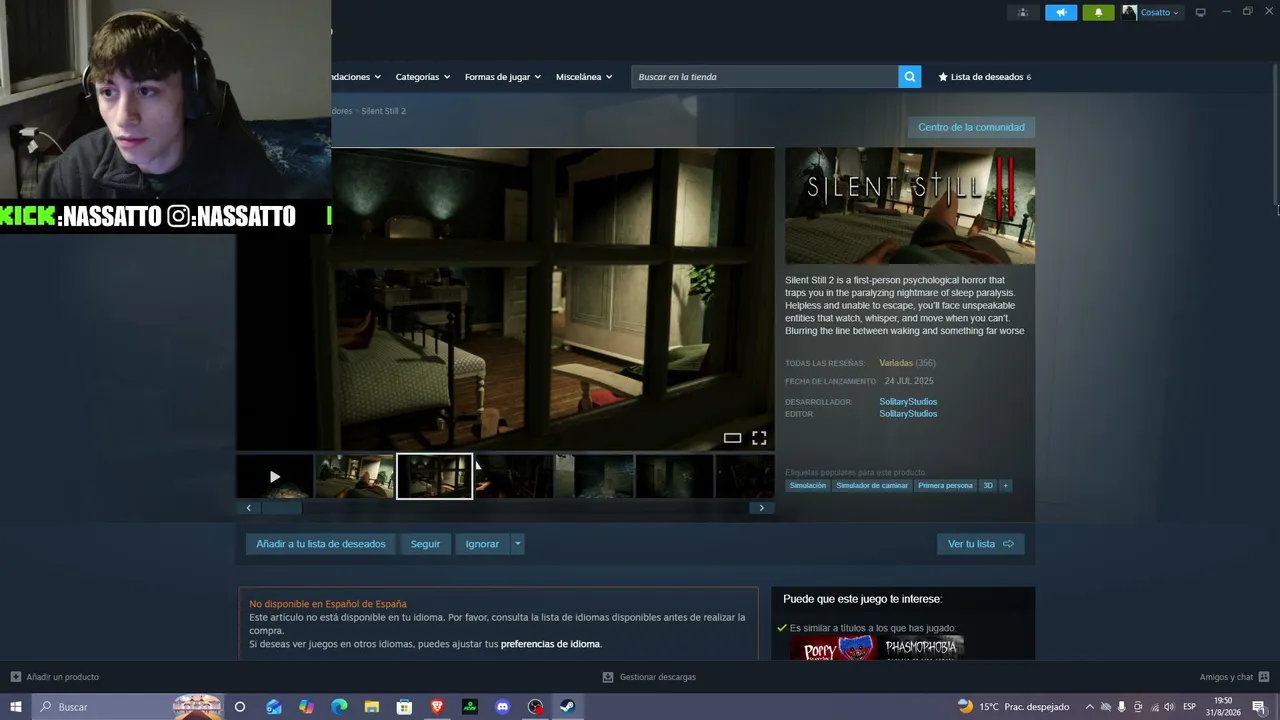Open Silent Still 2 breadcrumb link
The width and height of the screenshot is (1280, 720).
[x=383, y=111]
